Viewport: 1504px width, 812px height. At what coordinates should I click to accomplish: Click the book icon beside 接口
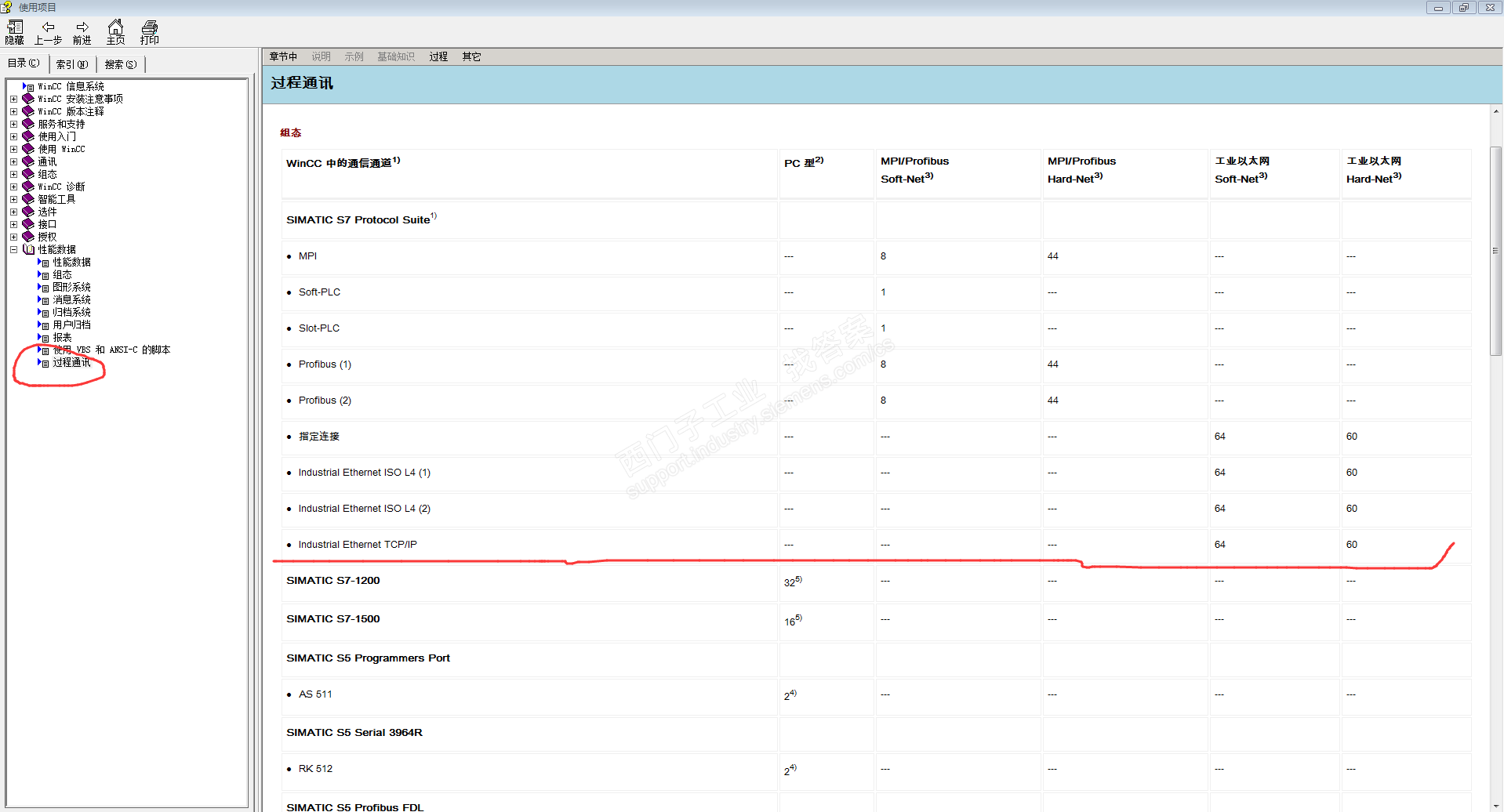(x=28, y=224)
